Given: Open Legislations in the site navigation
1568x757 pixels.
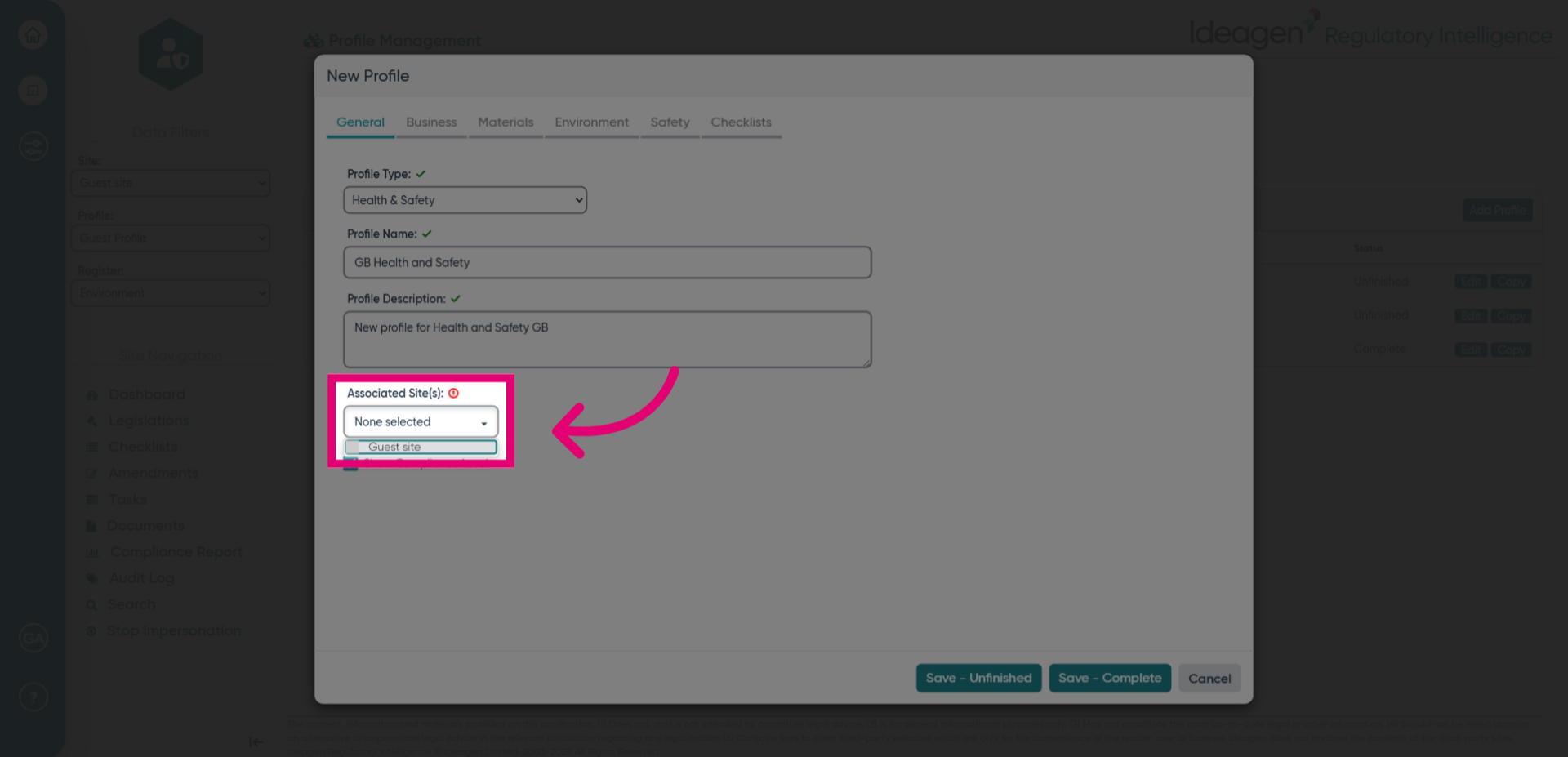Looking at the screenshot, I should (149, 421).
